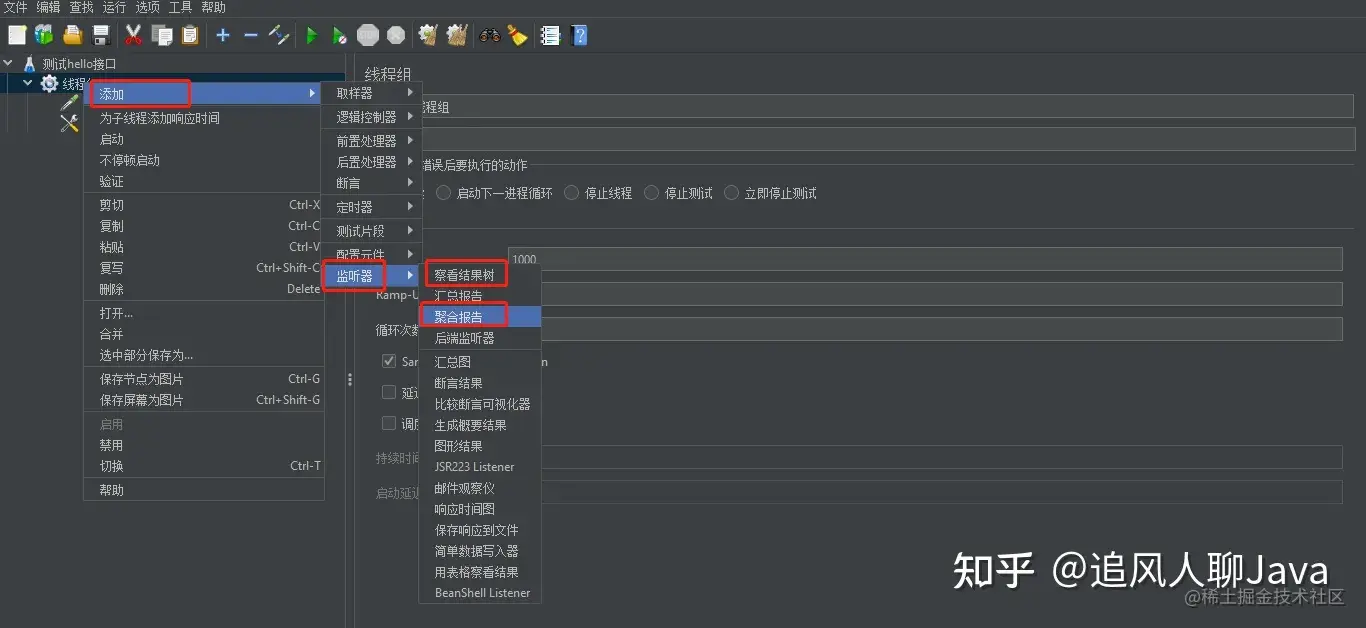Viewport: 1366px width, 628px height.
Task: Click the Toggle enable/disable toolbar icon
Action: click(x=280, y=36)
